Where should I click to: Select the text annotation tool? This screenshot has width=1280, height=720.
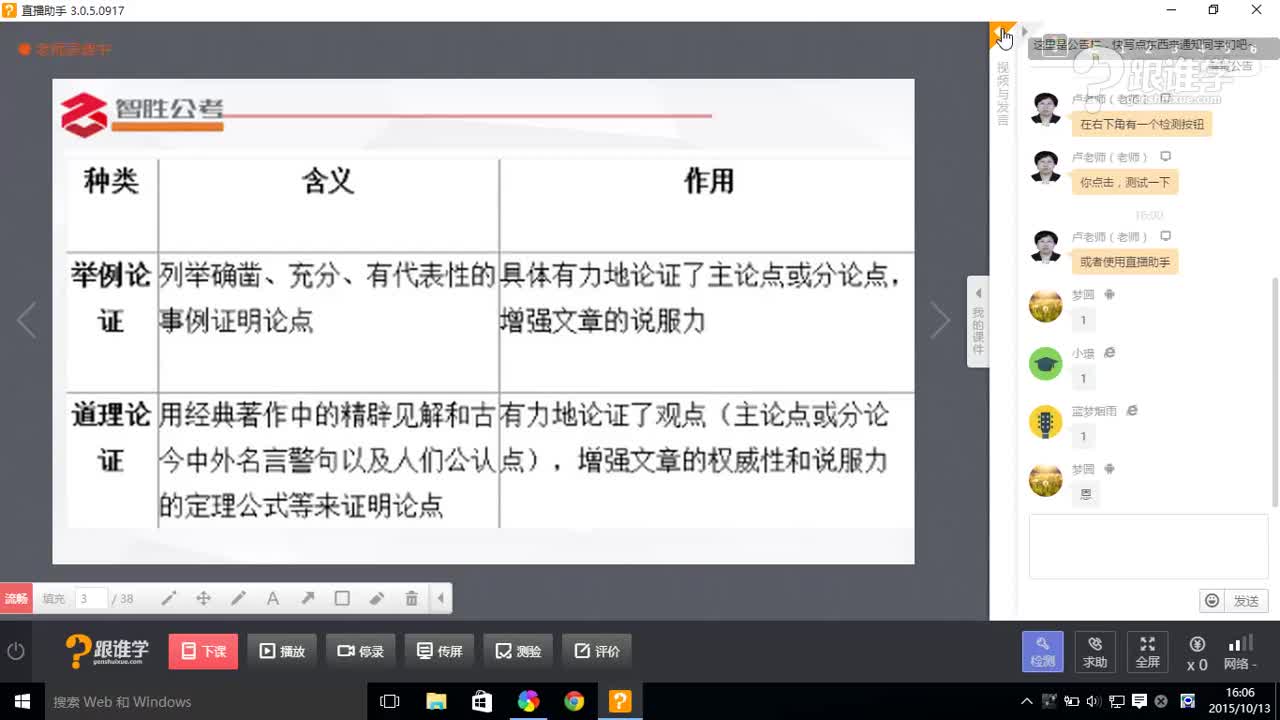click(272, 597)
